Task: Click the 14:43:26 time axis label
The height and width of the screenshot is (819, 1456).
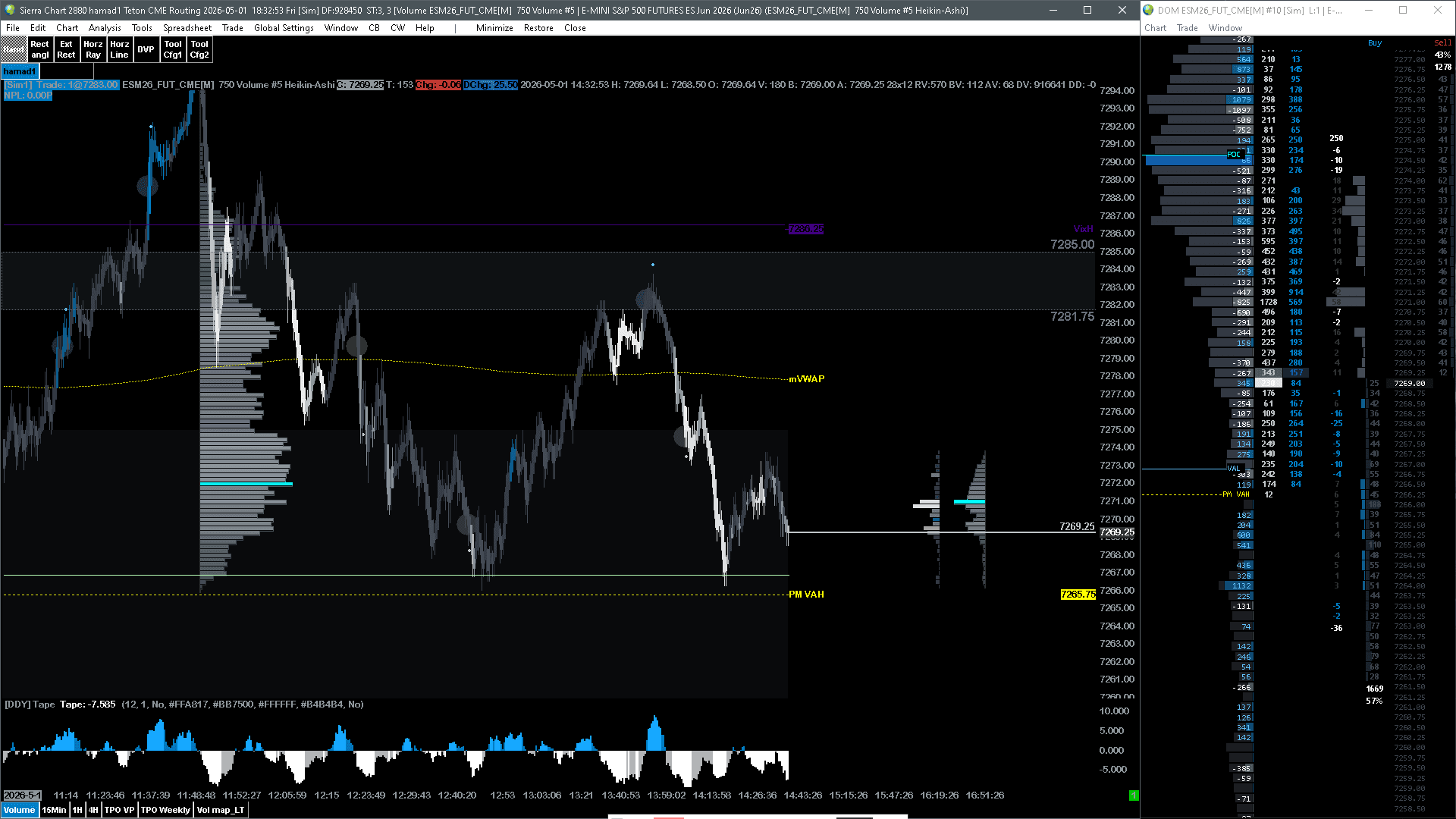Action: [802, 795]
